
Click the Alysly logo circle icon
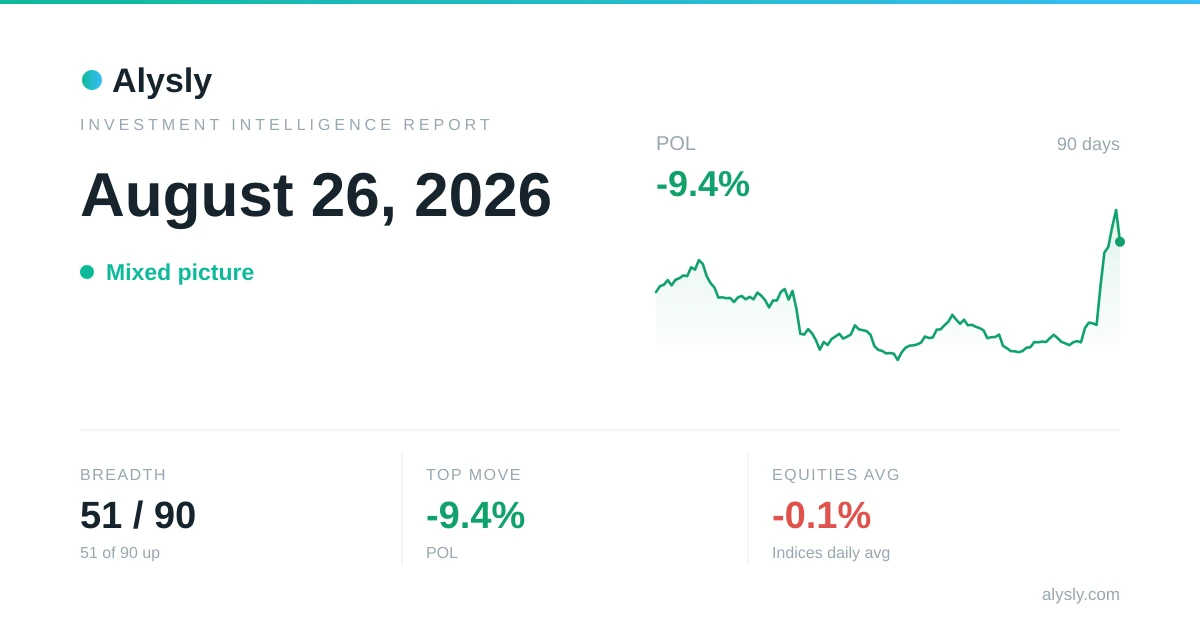coord(92,80)
